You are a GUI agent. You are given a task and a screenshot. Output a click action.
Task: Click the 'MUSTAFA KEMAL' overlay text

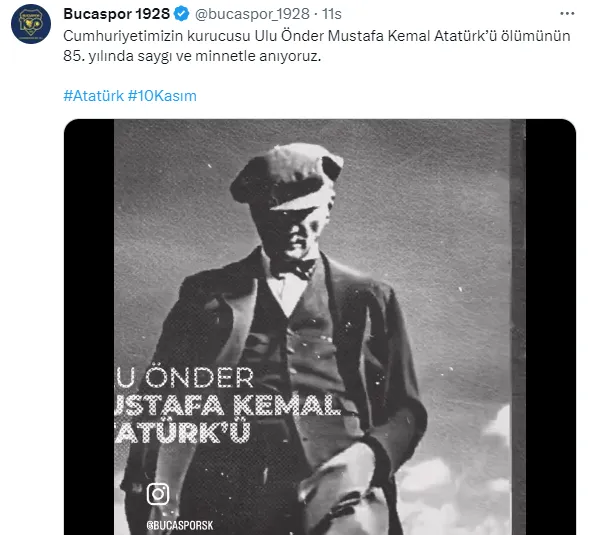tap(228, 405)
